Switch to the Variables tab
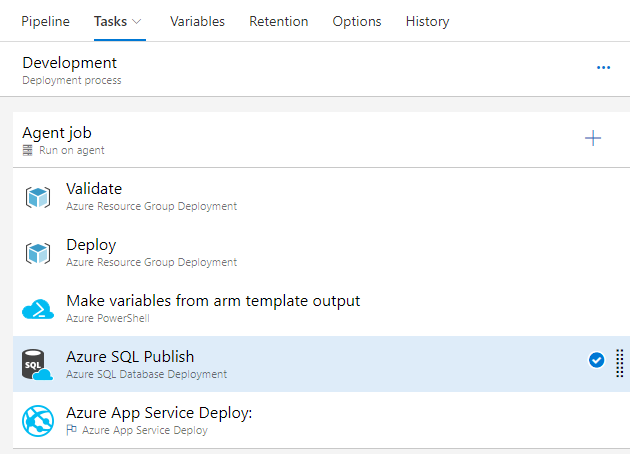This screenshot has height=454, width=630. click(x=197, y=21)
